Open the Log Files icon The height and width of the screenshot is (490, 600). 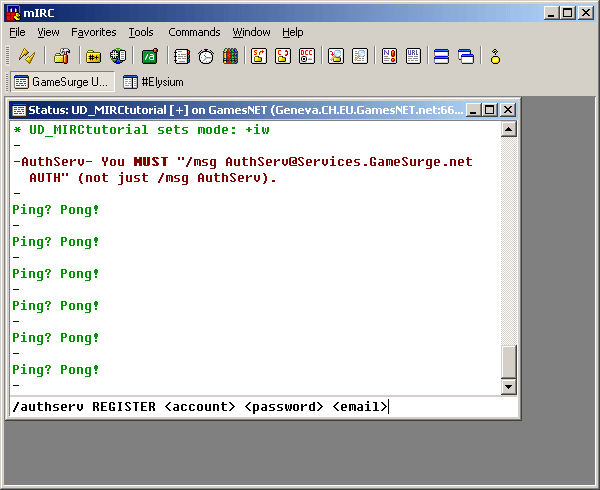click(360, 56)
